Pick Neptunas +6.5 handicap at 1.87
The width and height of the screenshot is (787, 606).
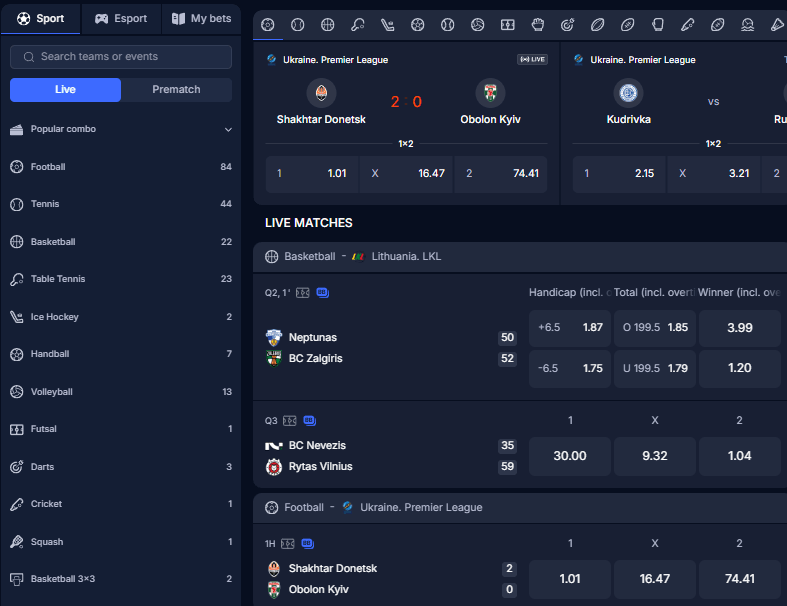point(570,328)
